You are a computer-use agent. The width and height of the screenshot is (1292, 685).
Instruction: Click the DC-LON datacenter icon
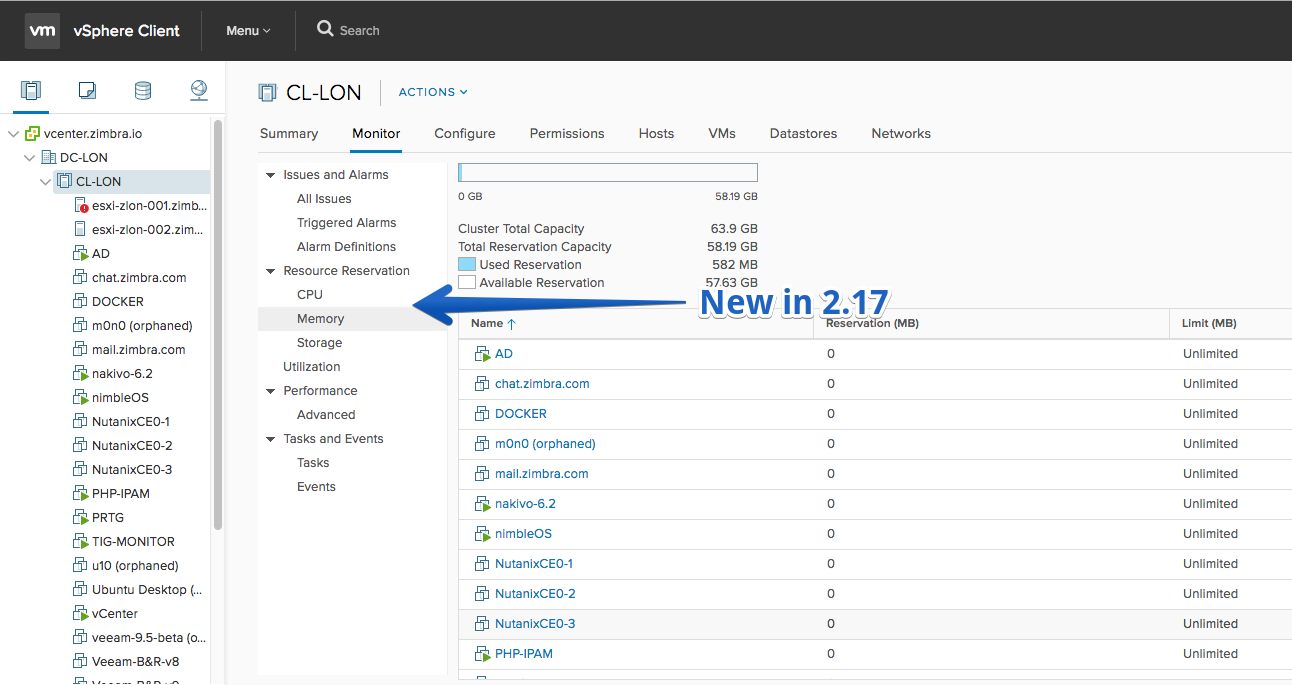(49, 158)
